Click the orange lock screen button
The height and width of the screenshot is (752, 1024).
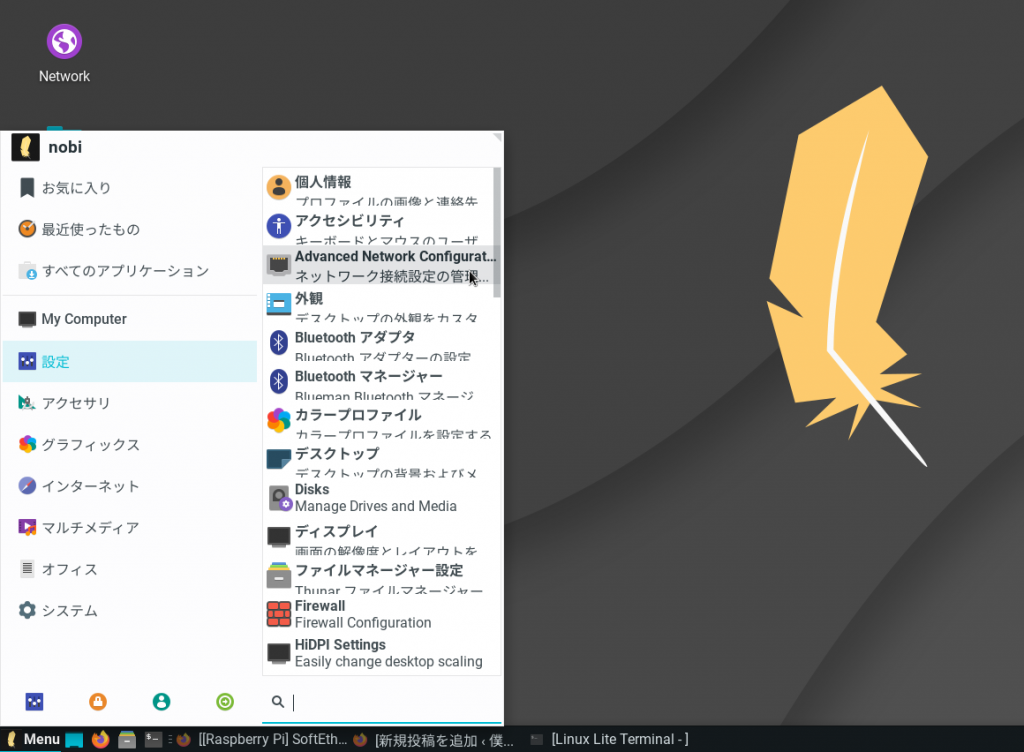(x=98, y=702)
